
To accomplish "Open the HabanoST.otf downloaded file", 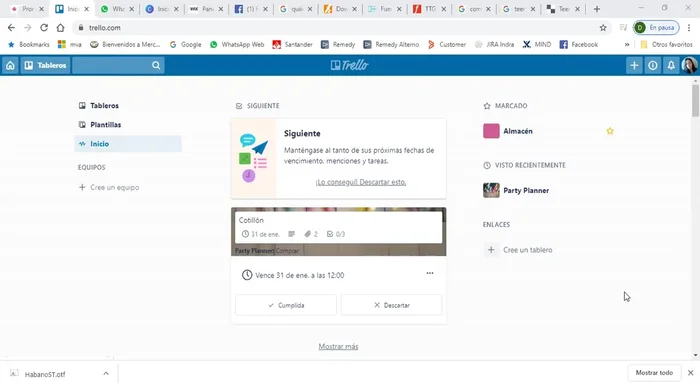I will pos(45,374).
